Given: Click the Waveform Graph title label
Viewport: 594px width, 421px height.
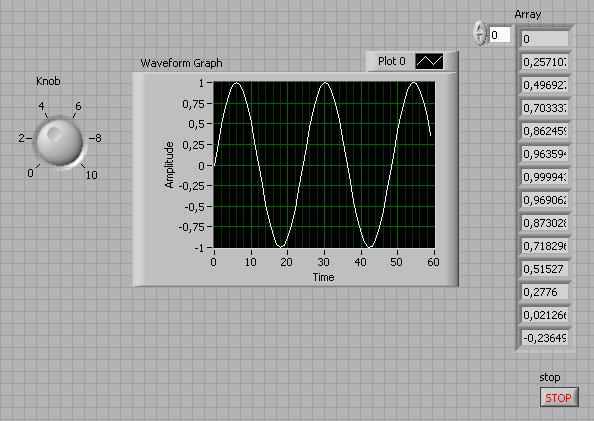Looking at the screenshot, I should (x=181, y=63).
